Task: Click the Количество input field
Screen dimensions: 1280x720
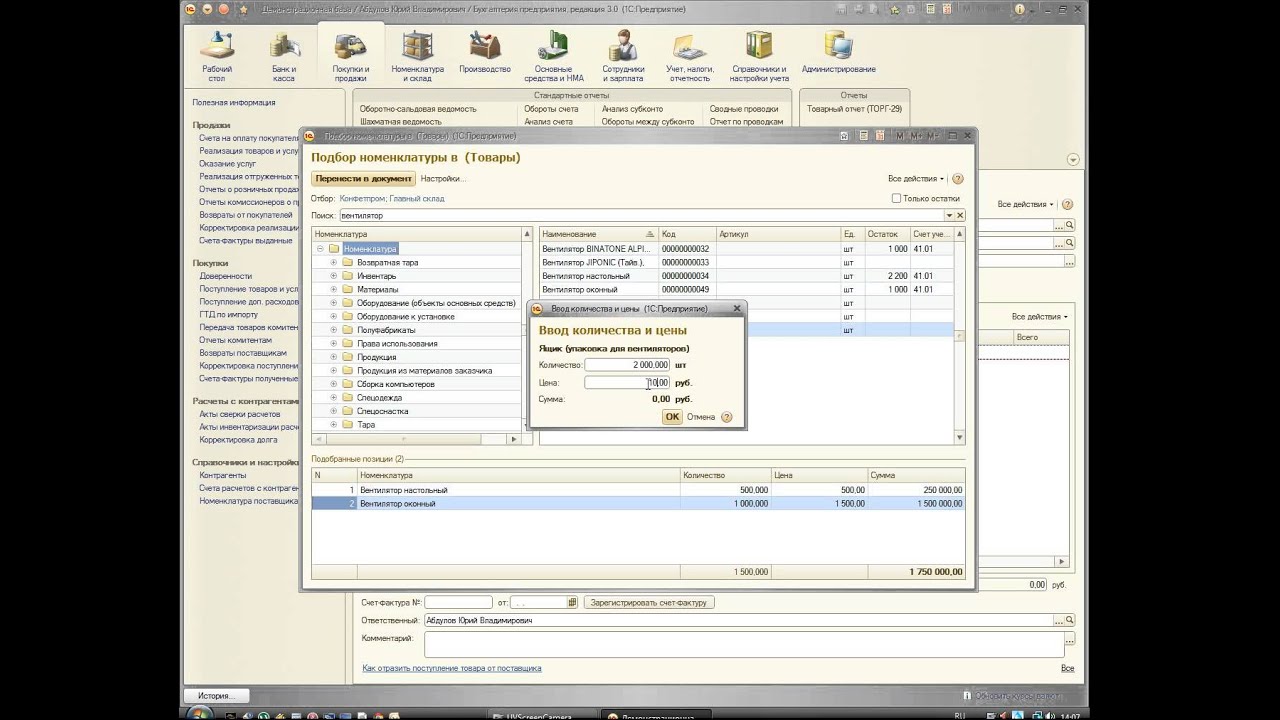Action: (627, 365)
